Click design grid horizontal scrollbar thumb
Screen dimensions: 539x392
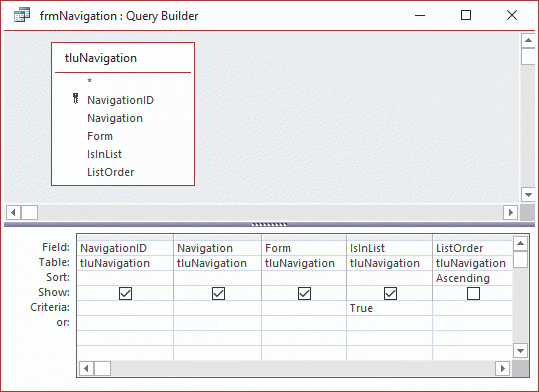point(102,369)
